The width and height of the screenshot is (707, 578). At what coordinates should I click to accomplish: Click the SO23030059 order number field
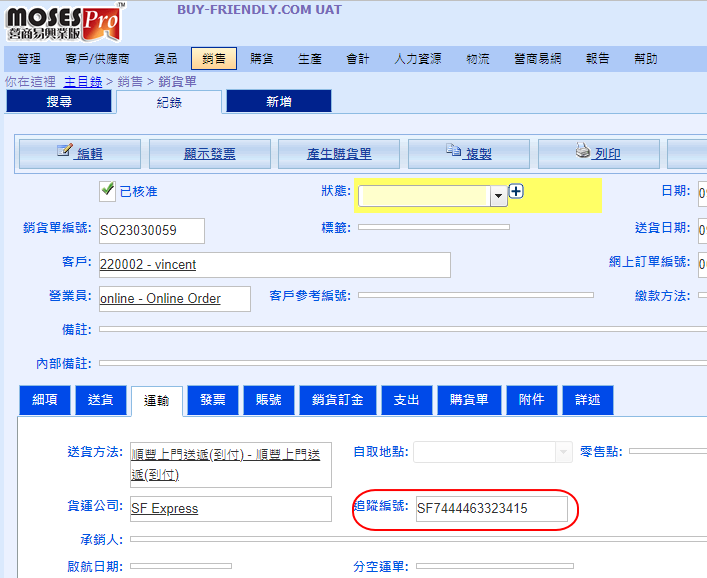pos(152,231)
